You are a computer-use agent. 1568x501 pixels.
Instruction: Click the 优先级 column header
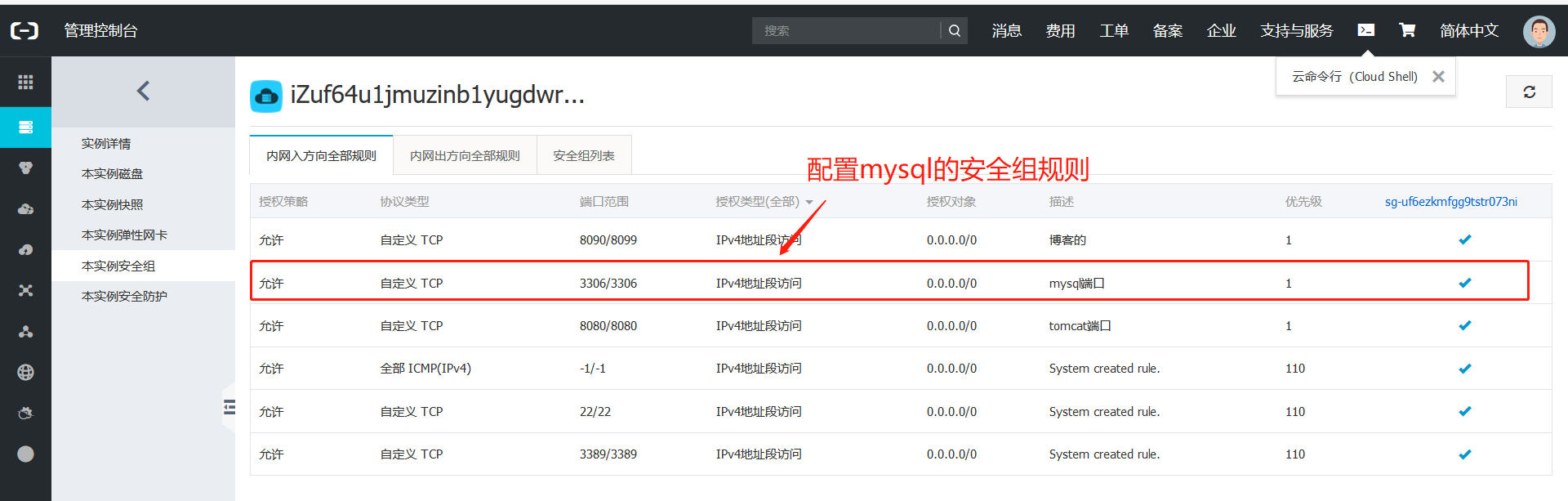pos(1303,201)
